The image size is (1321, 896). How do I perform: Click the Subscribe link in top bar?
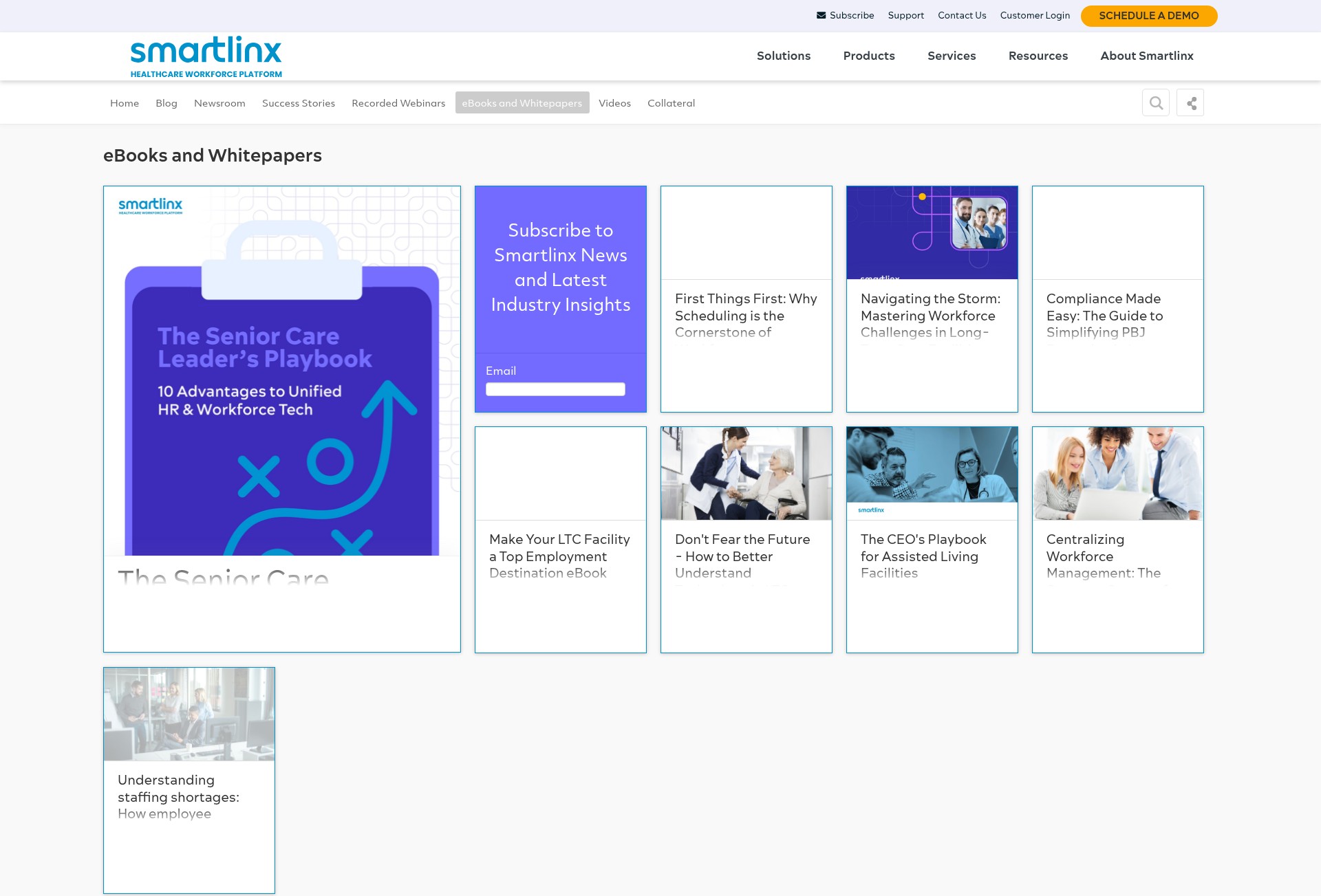click(852, 15)
